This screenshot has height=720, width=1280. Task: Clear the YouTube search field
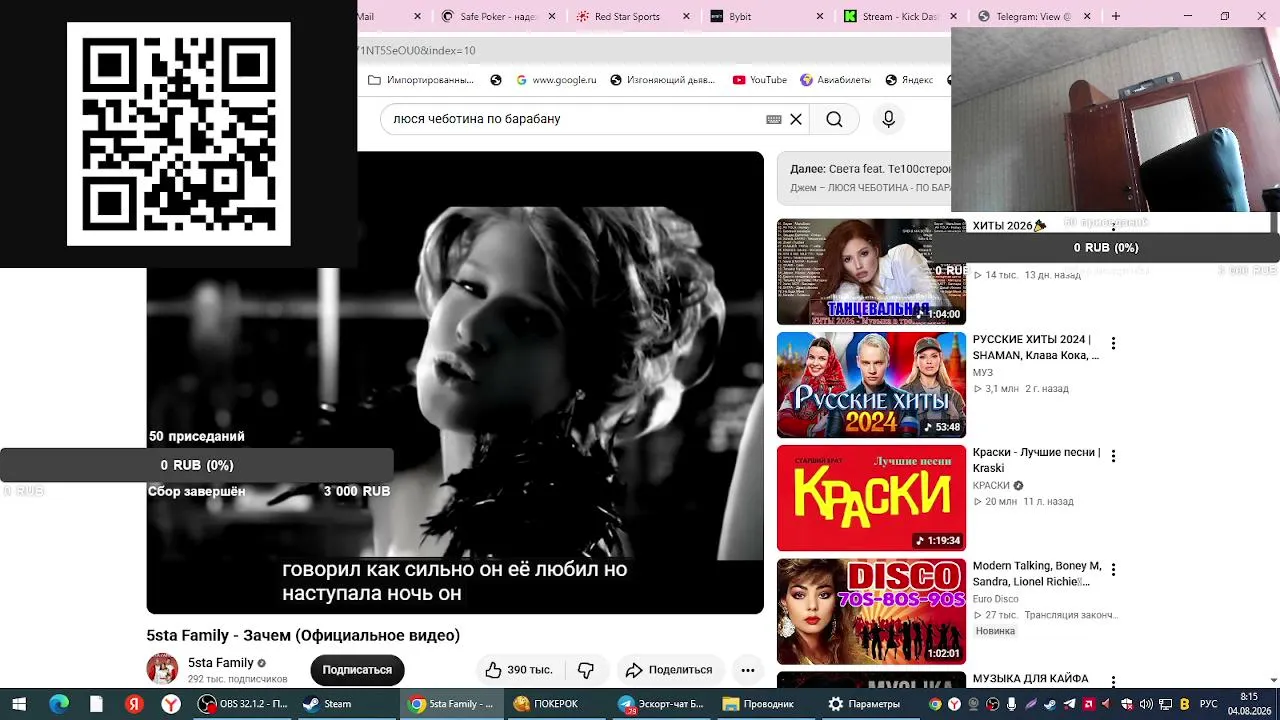(x=796, y=119)
